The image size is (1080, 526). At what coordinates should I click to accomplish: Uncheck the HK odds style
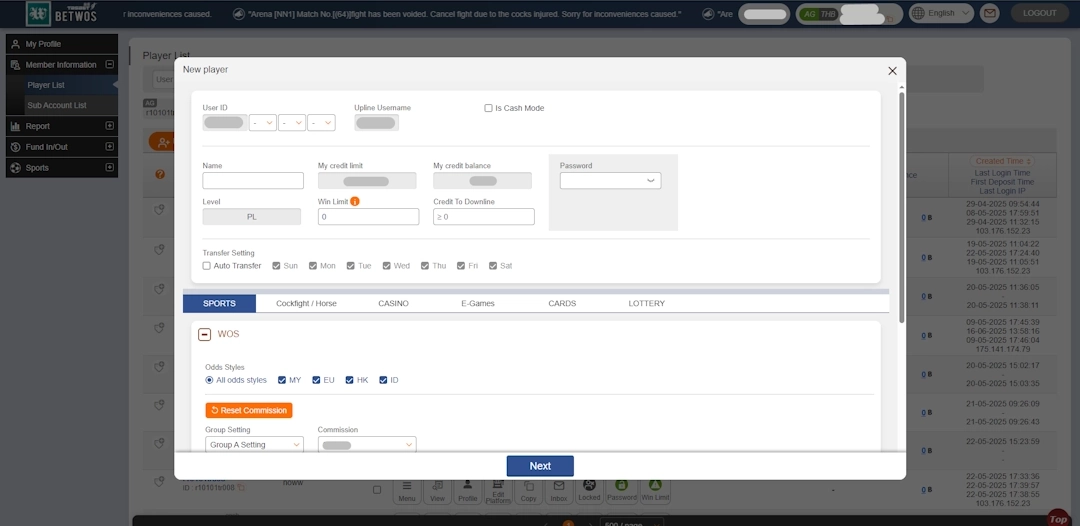pyautogui.click(x=349, y=380)
